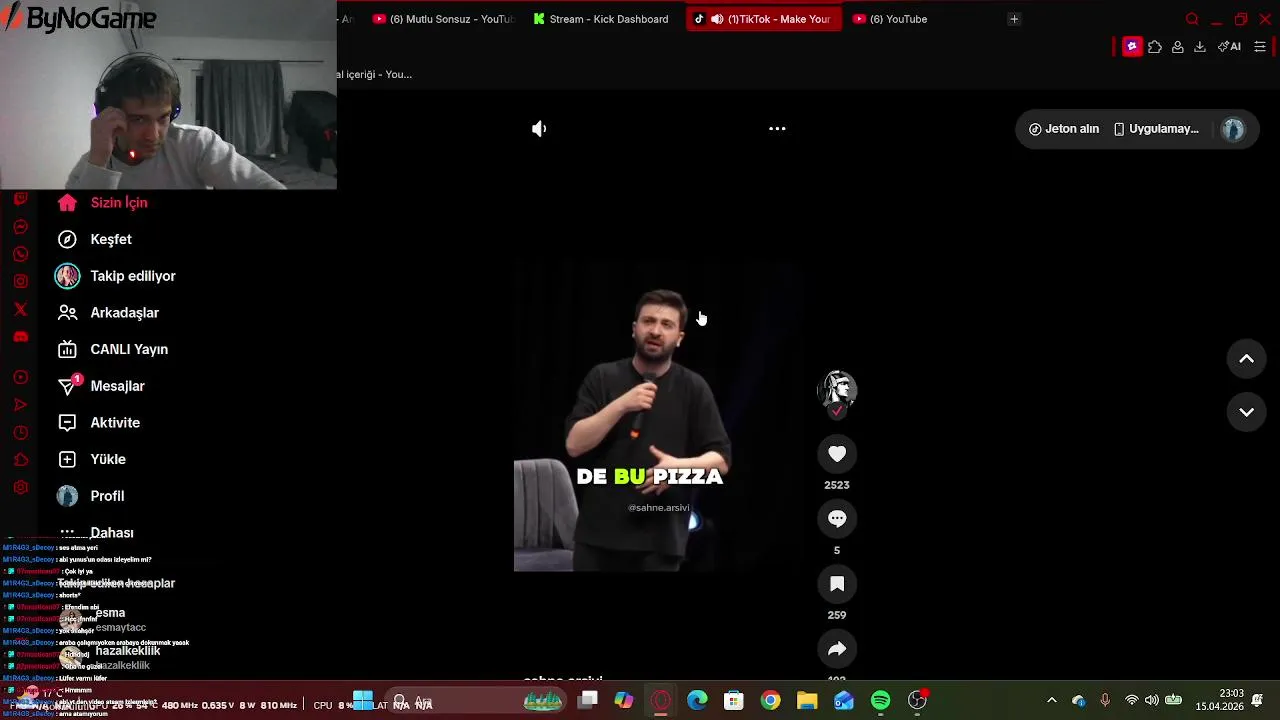Open settings gear in Opera GX sidebar
Screen dimensions: 1280x720
pos(20,488)
